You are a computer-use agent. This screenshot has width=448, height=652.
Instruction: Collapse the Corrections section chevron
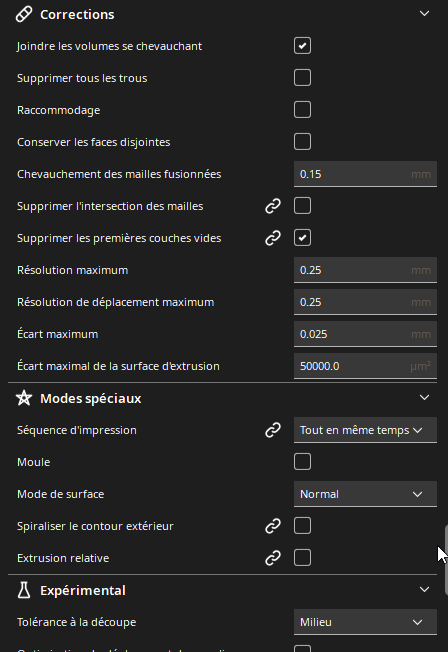(424, 14)
